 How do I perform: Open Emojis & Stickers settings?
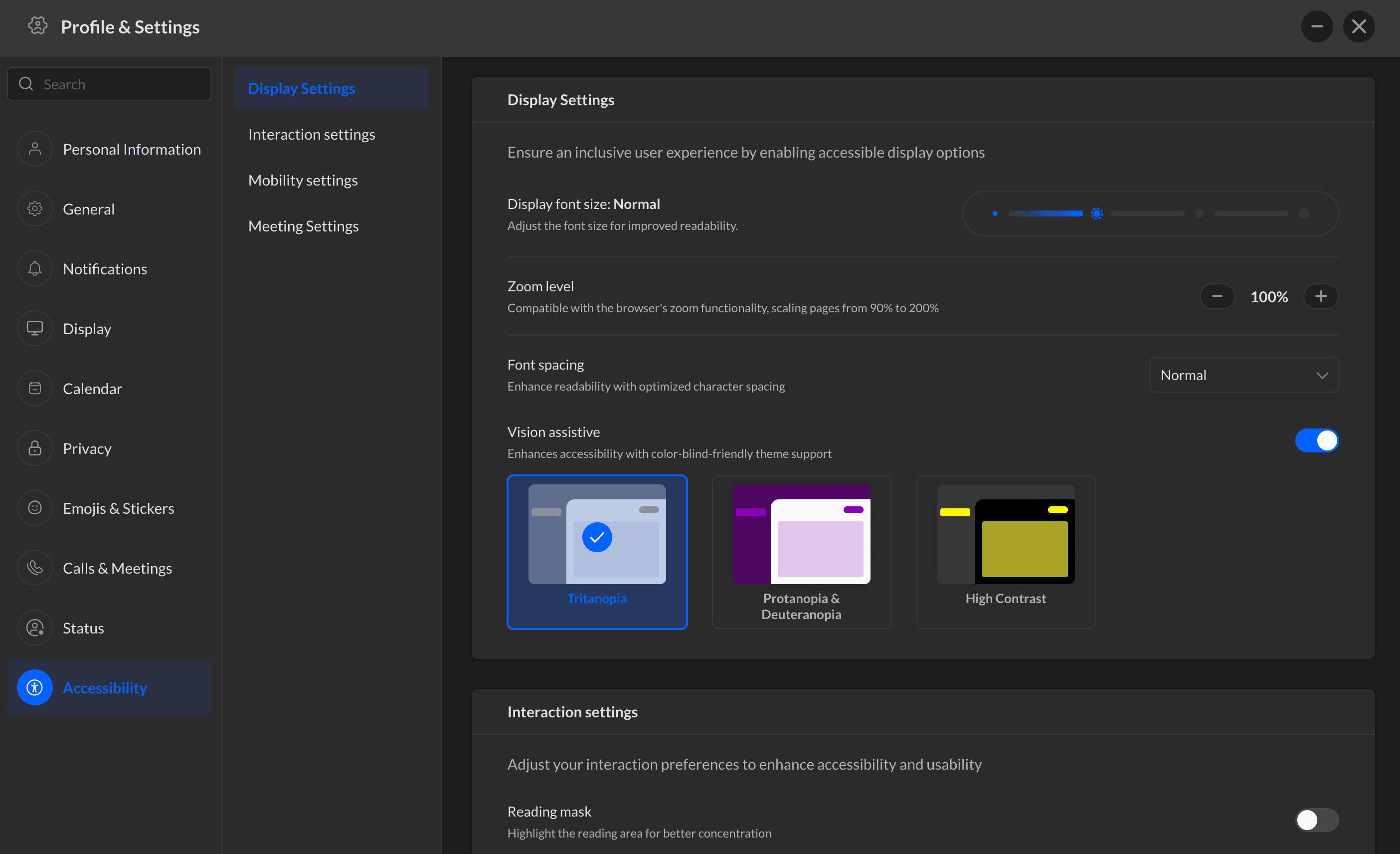coord(109,508)
